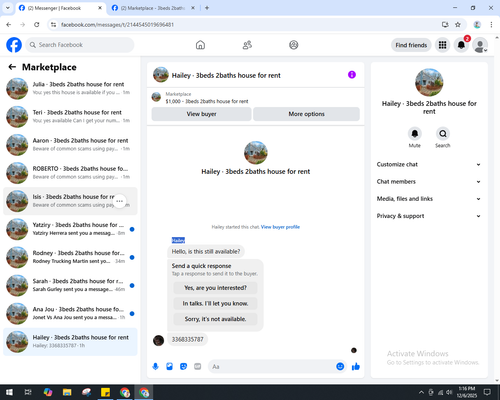The height and width of the screenshot is (400, 500).
Task: Switch to the Messenger browser tab
Action: click(60, 8)
